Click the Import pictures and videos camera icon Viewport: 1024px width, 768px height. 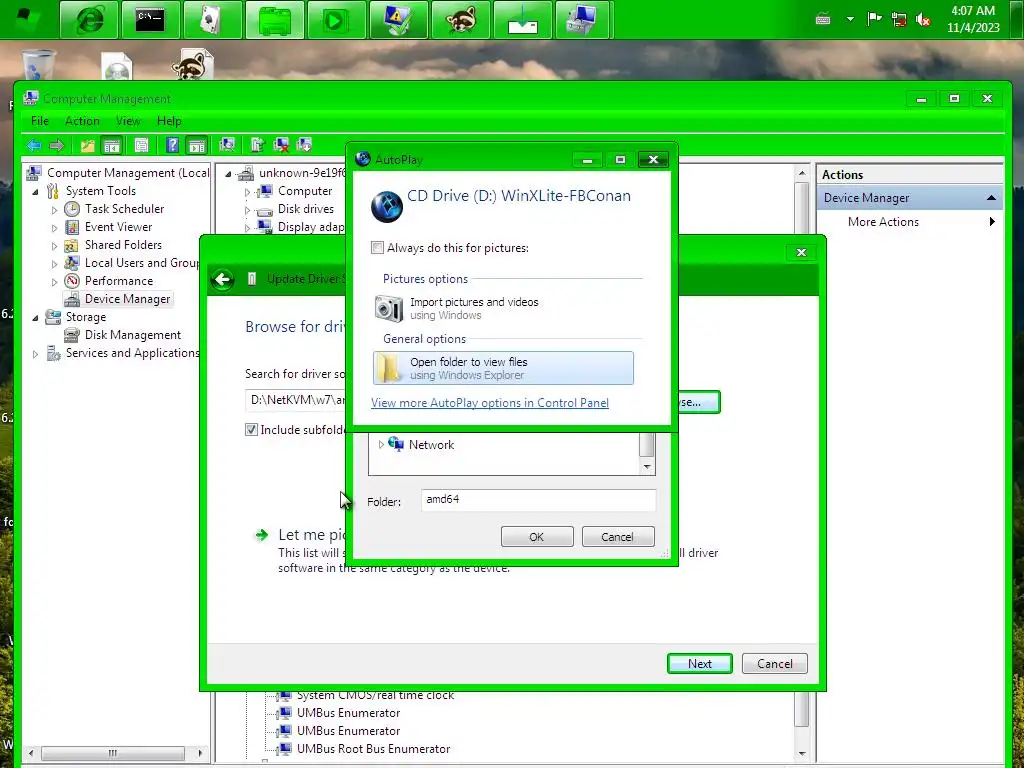pyautogui.click(x=389, y=308)
